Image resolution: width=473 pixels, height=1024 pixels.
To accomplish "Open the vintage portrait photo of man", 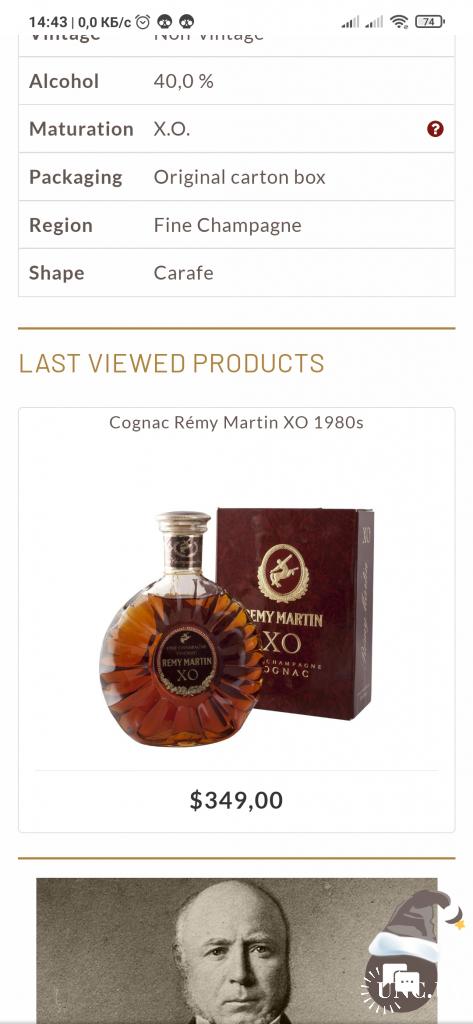I will pos(236,950).
